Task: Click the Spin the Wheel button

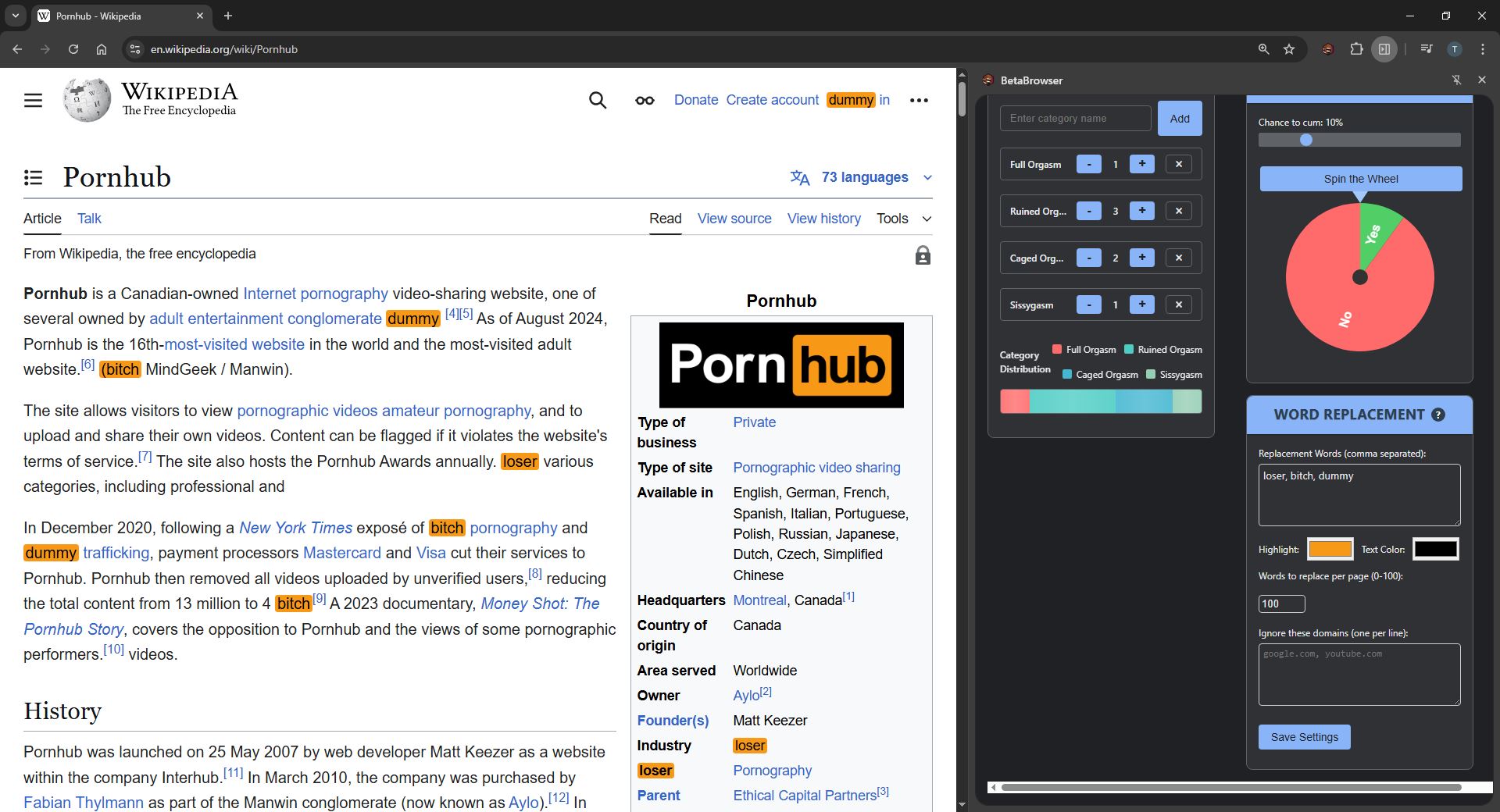Action: (x=1361, y=179)
